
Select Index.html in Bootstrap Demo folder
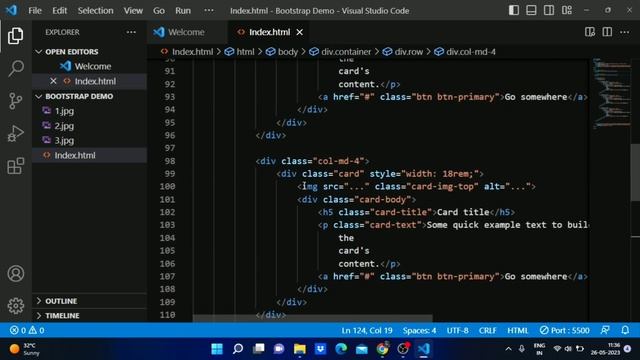coord(89,155)
